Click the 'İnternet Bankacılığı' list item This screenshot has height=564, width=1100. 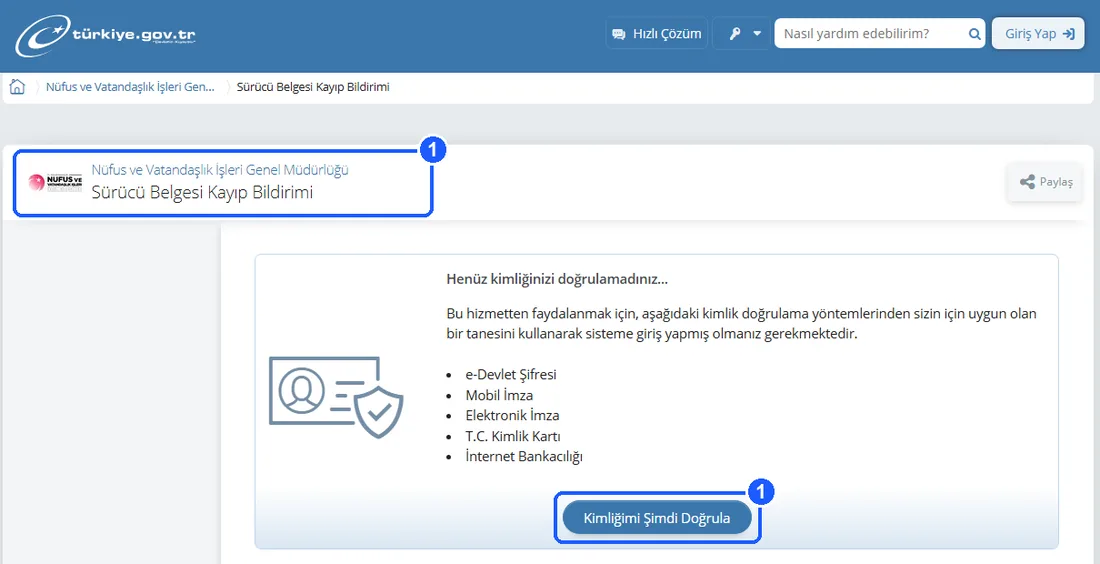[x=524, y=457]
